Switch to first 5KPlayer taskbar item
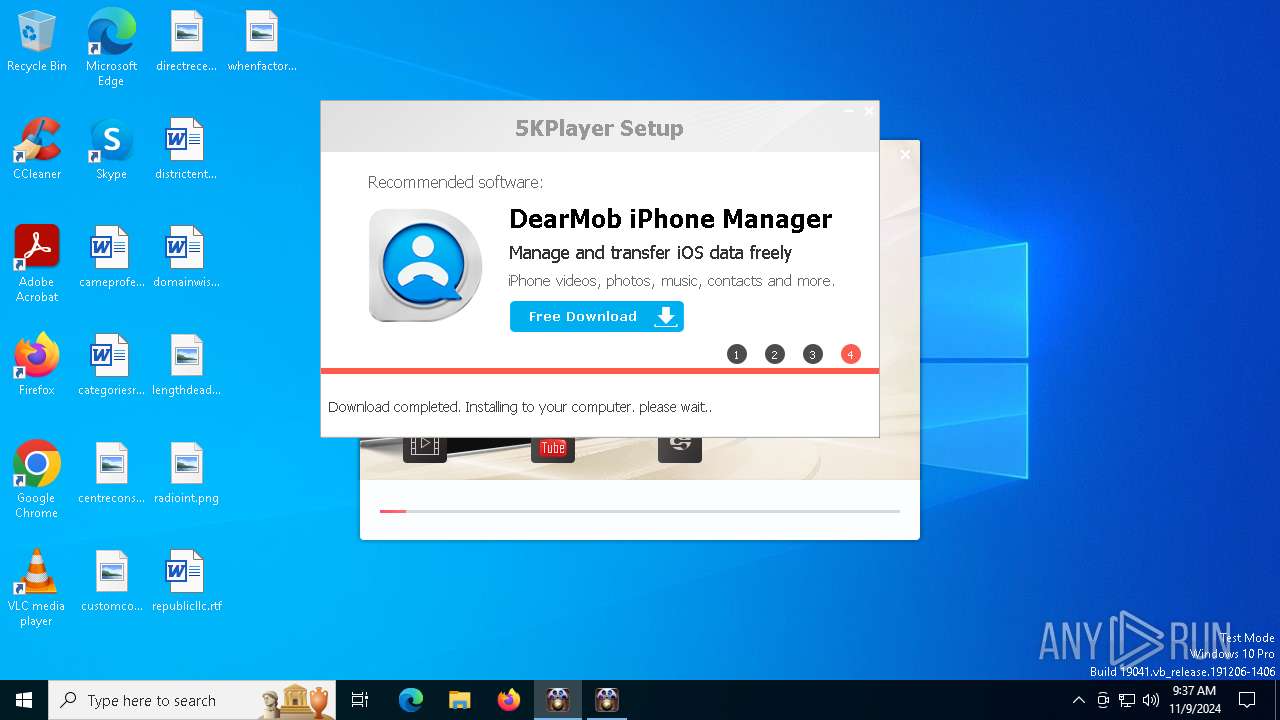 pyautogui.click(x=558, y=700)
